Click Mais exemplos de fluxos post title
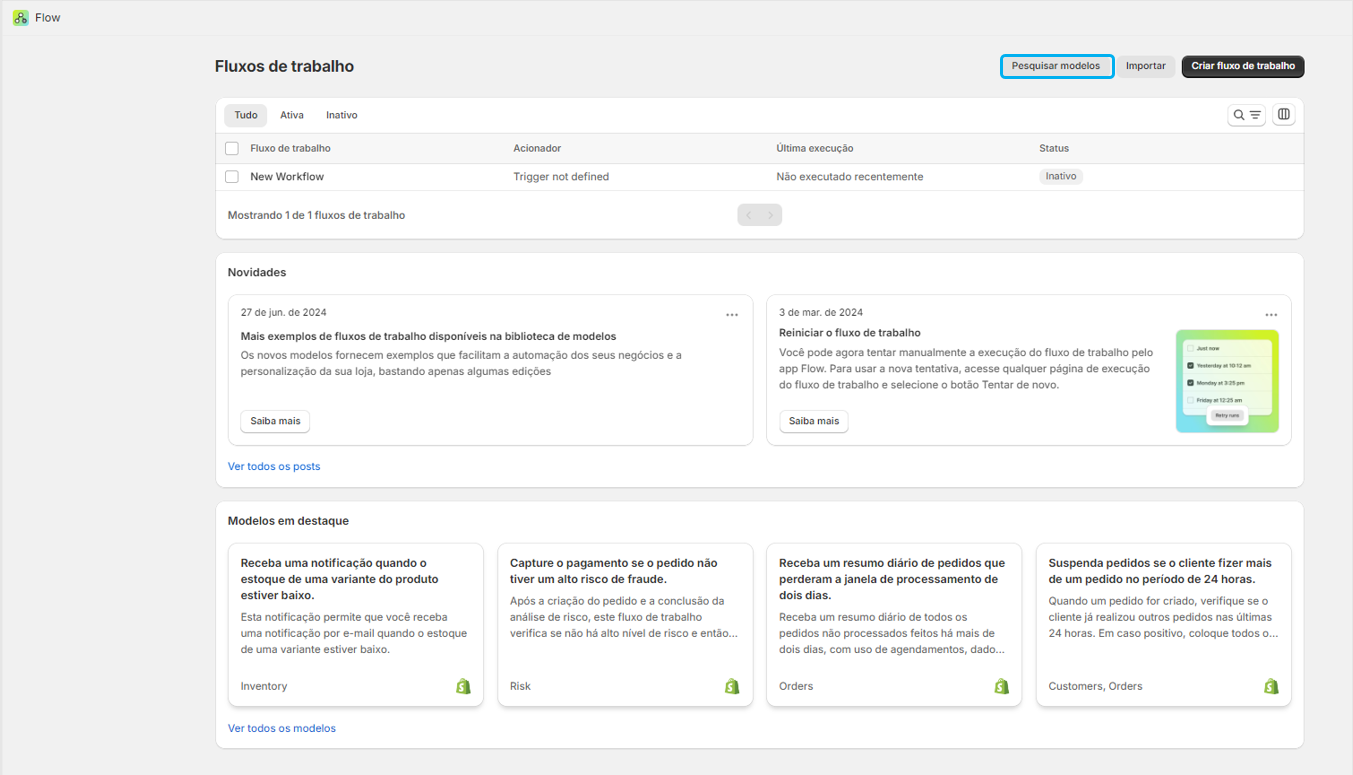The height and width of the screenshot is (775, 1353). [428, 336]
